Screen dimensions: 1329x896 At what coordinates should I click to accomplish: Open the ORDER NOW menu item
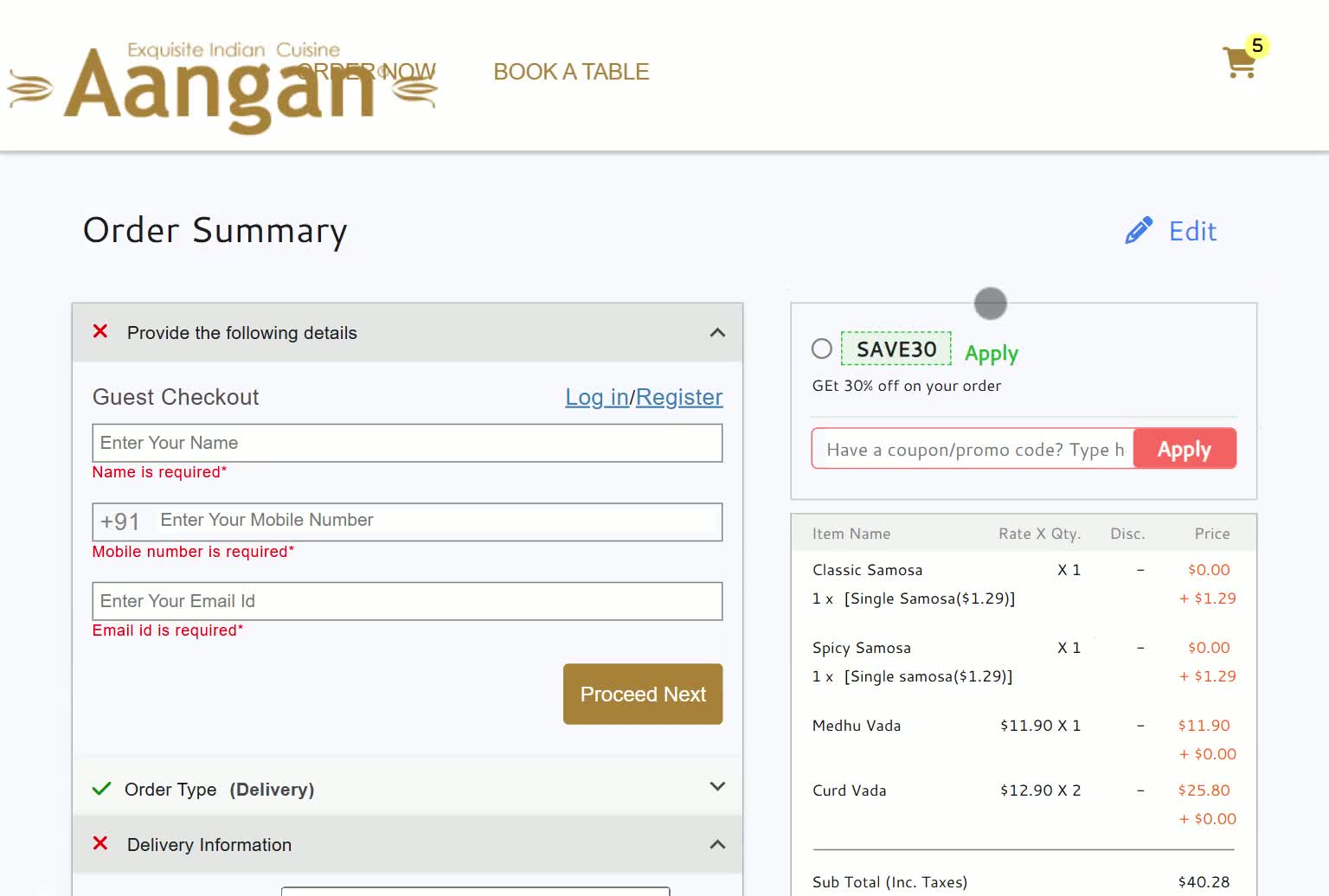(367, 71)
